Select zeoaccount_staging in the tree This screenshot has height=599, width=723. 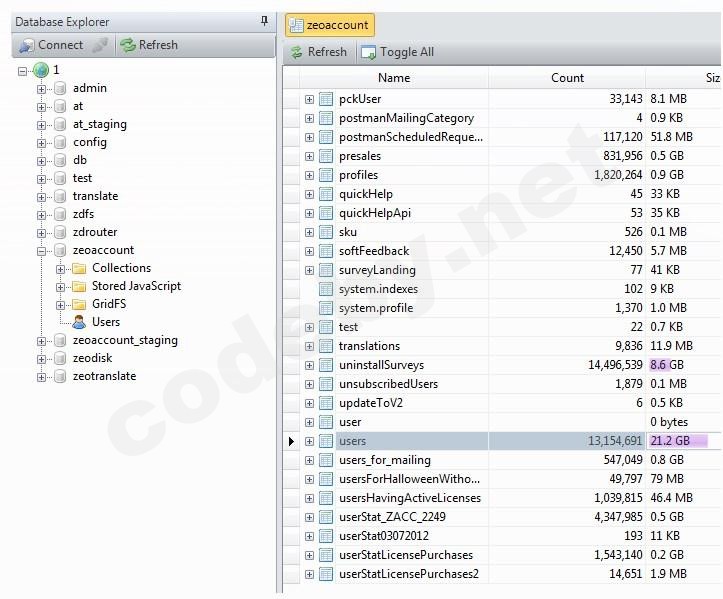tap(125, 340)
